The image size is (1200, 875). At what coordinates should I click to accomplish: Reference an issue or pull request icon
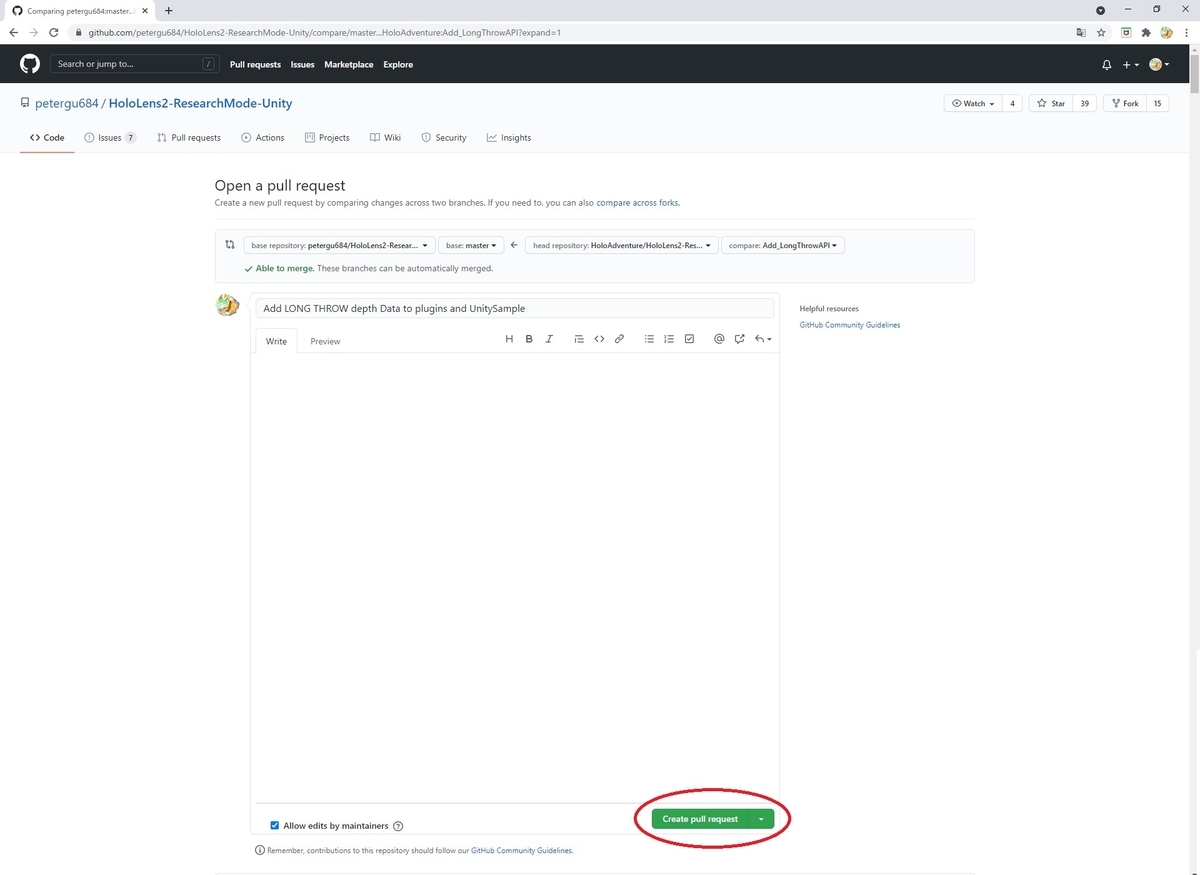point(739,339)
